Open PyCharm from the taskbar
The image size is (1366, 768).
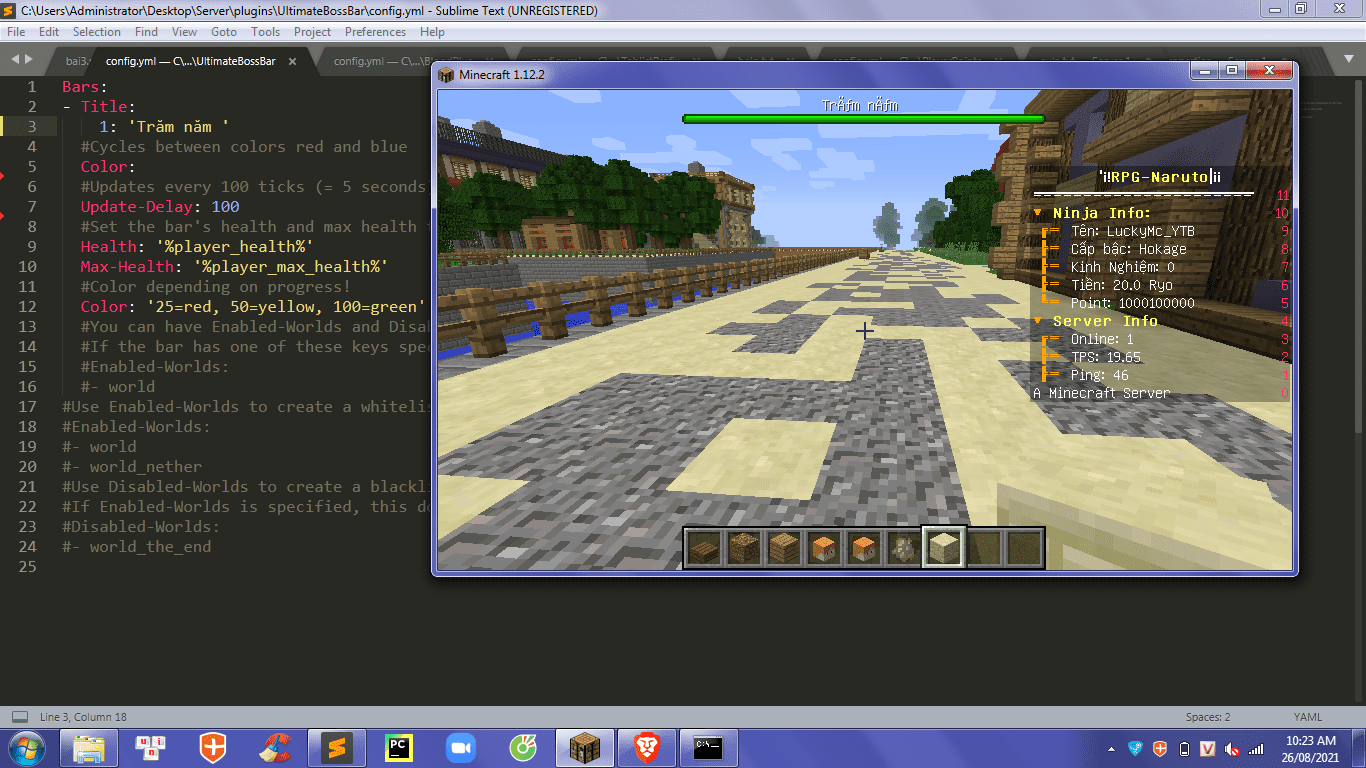(399, 748)
